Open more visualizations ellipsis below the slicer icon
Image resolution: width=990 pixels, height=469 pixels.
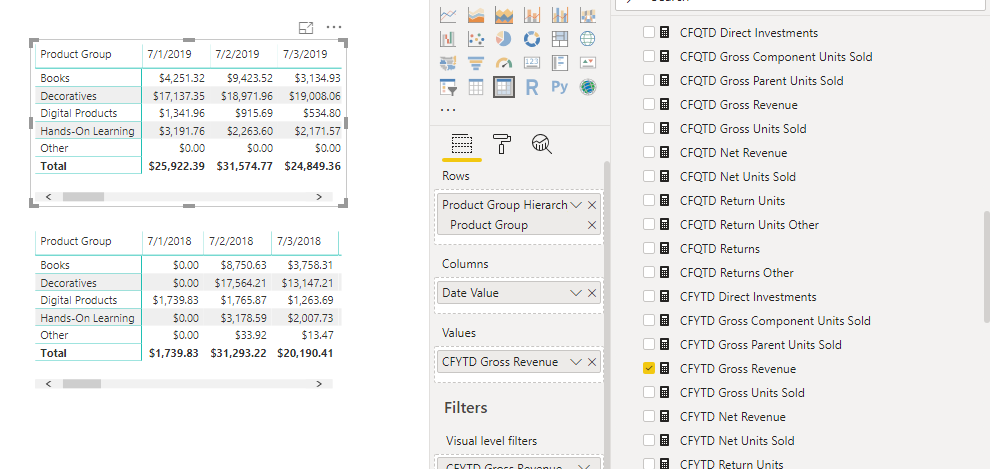(448, 110)
